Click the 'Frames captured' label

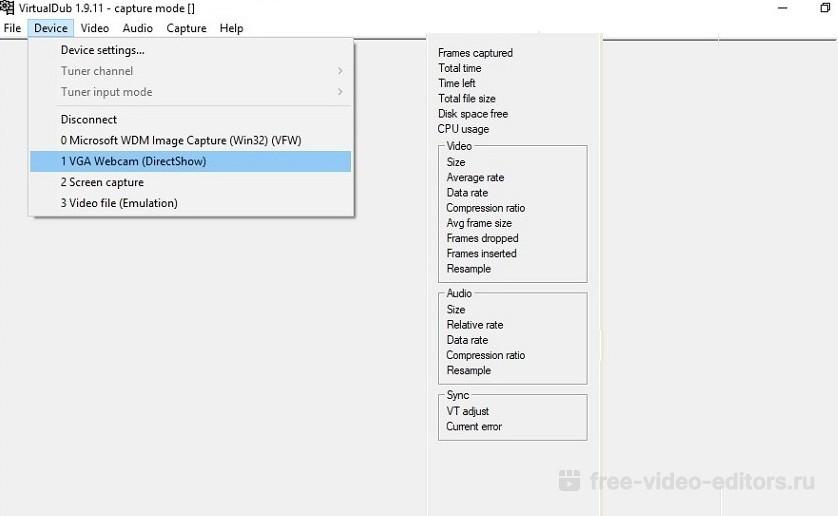point(475,52)
